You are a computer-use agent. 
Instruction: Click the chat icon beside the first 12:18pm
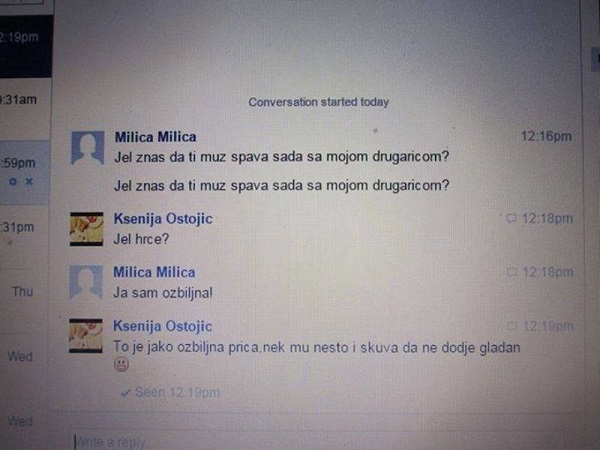[x=511, y=218]
